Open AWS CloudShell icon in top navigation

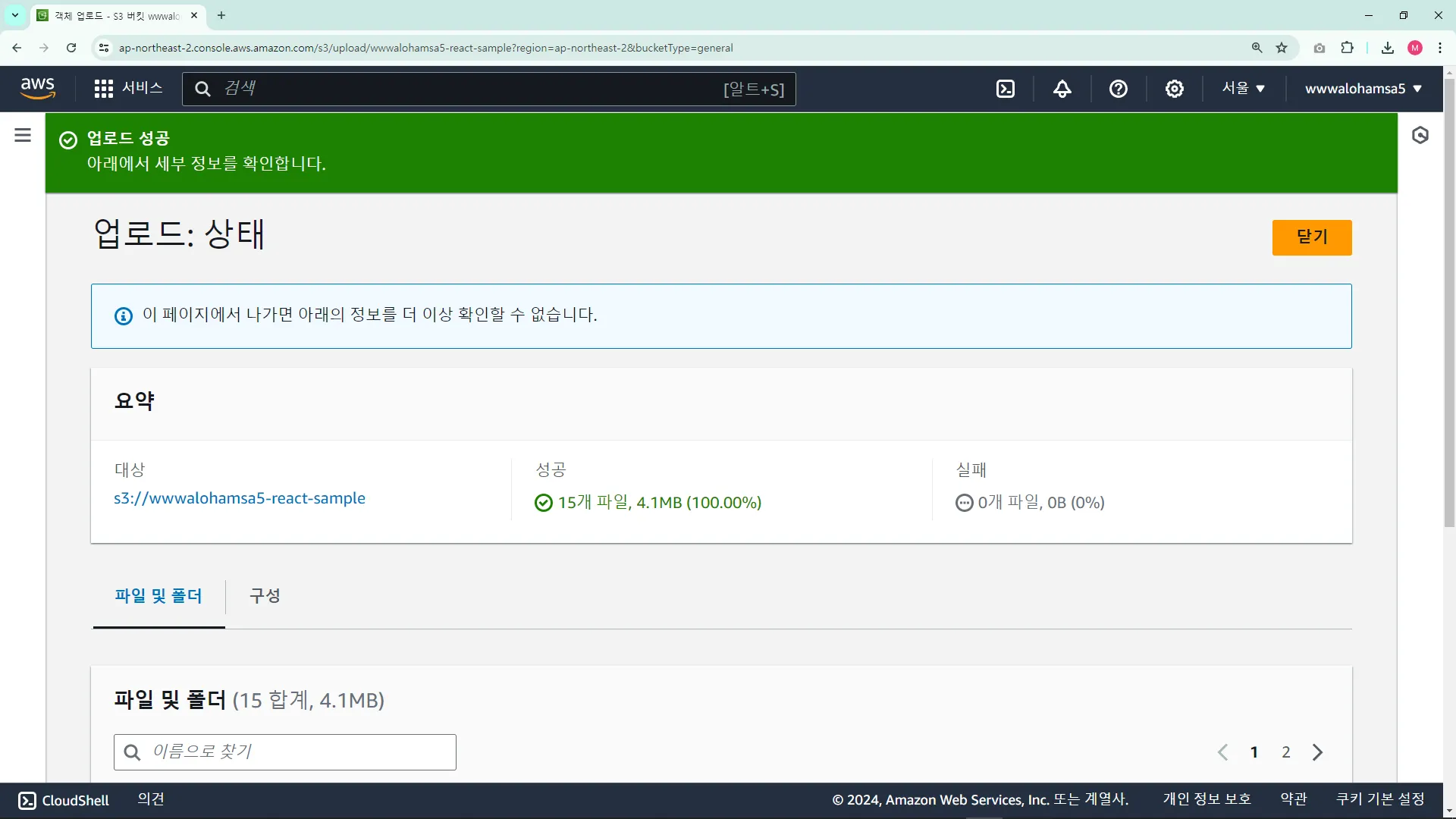1006,89
